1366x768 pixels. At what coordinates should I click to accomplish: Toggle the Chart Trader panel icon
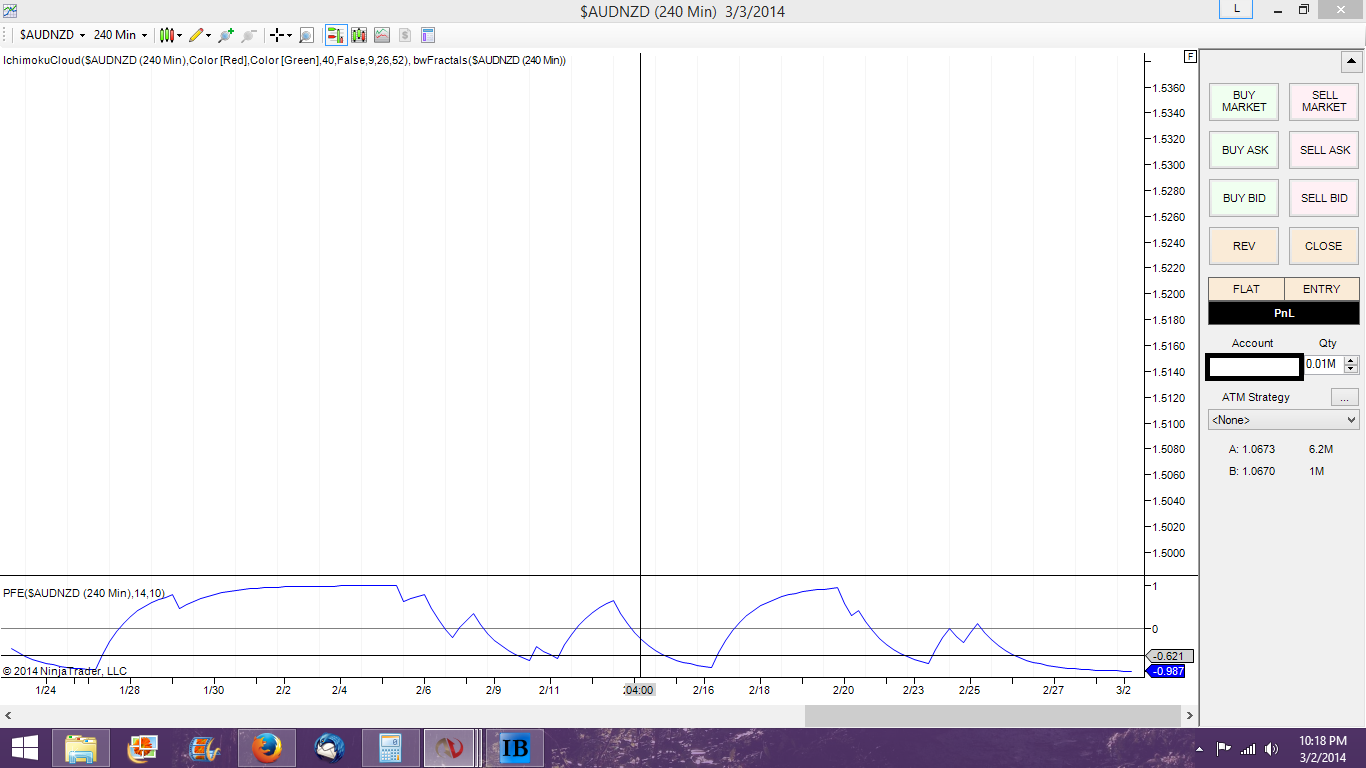click(335, 35)
